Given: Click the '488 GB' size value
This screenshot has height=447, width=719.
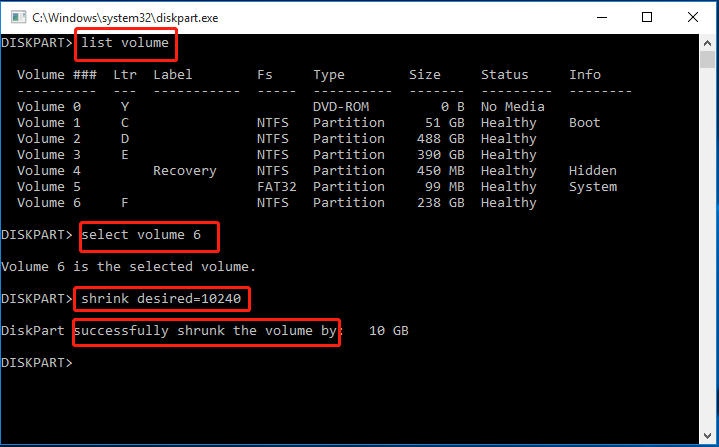Looking at the screenshot, I should (x=441, y=139).
